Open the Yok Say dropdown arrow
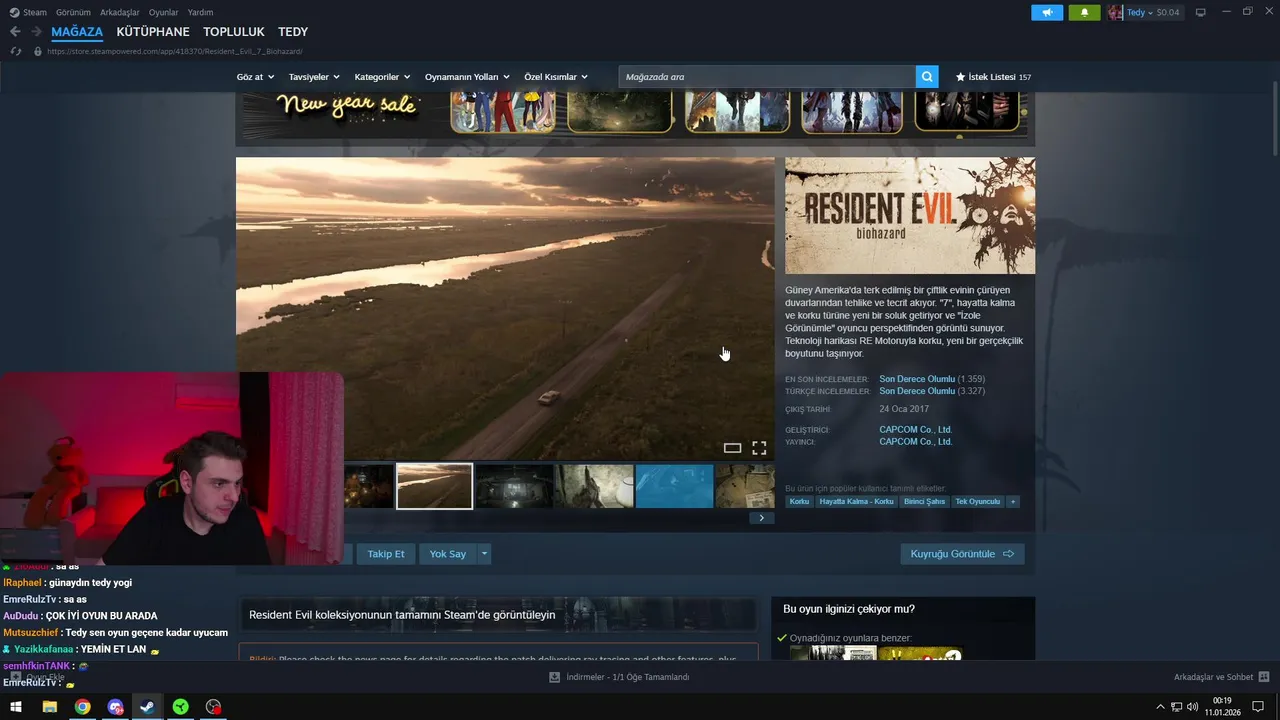Screen dimensions: 1280x720 point(484,554)
